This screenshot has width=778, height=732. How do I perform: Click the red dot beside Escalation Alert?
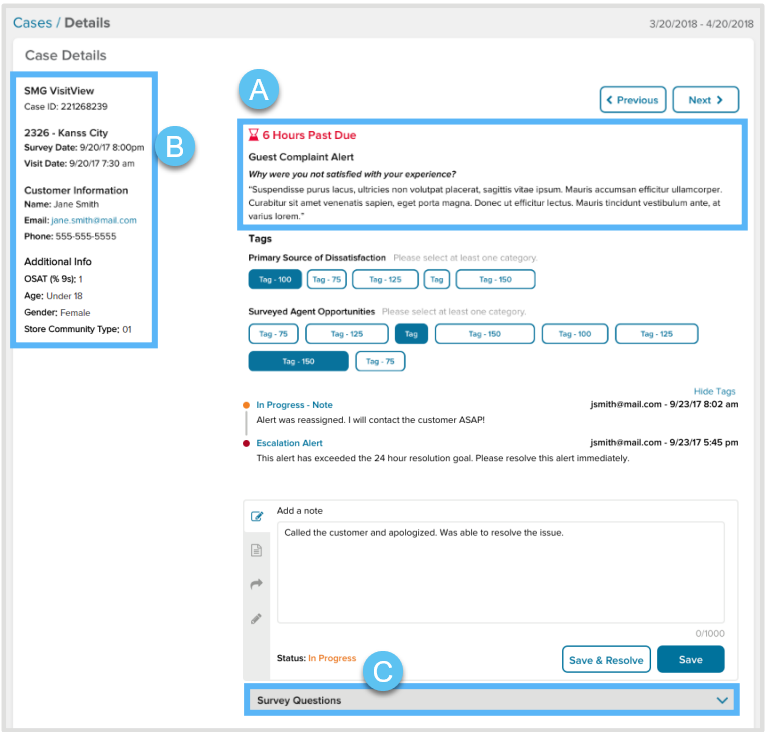(246, 443)
